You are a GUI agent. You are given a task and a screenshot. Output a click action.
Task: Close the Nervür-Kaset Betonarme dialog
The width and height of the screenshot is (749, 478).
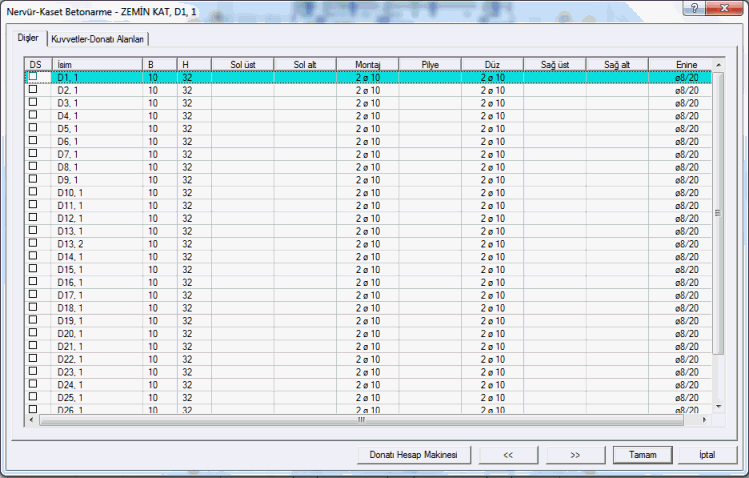[x=724, y=8]
